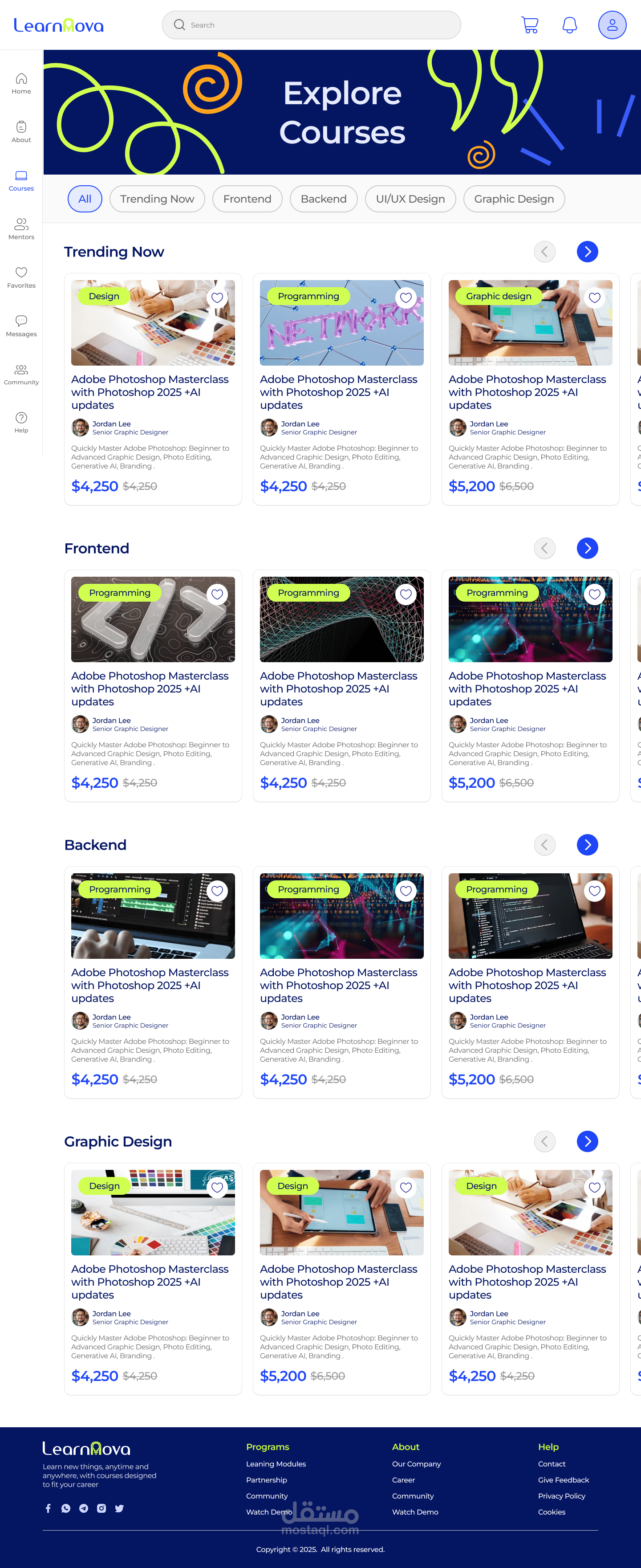Show next courses in Backend carousel
The width and height of the screenshot is (641, 1568).
[588, 844]
